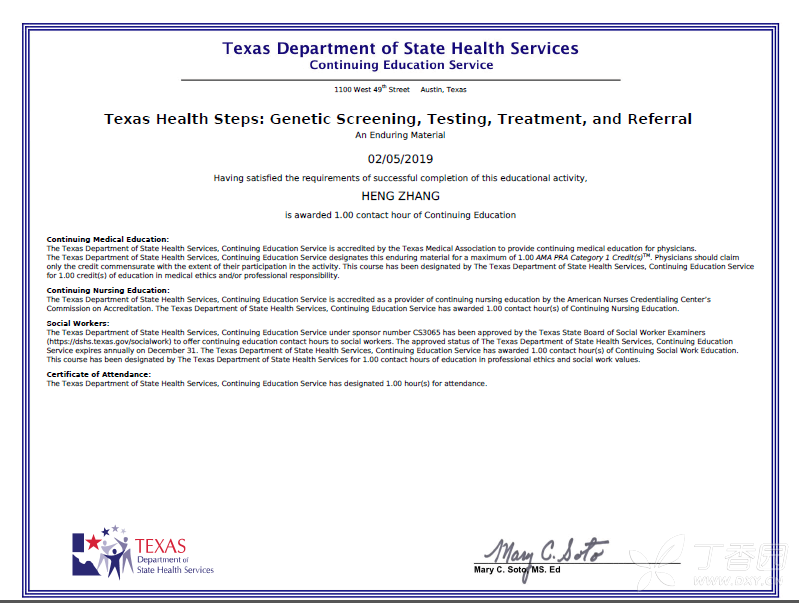
Task: Click the printed name 'Mary C. Soto, MS. Ed'
Action: tap(517, 570)
